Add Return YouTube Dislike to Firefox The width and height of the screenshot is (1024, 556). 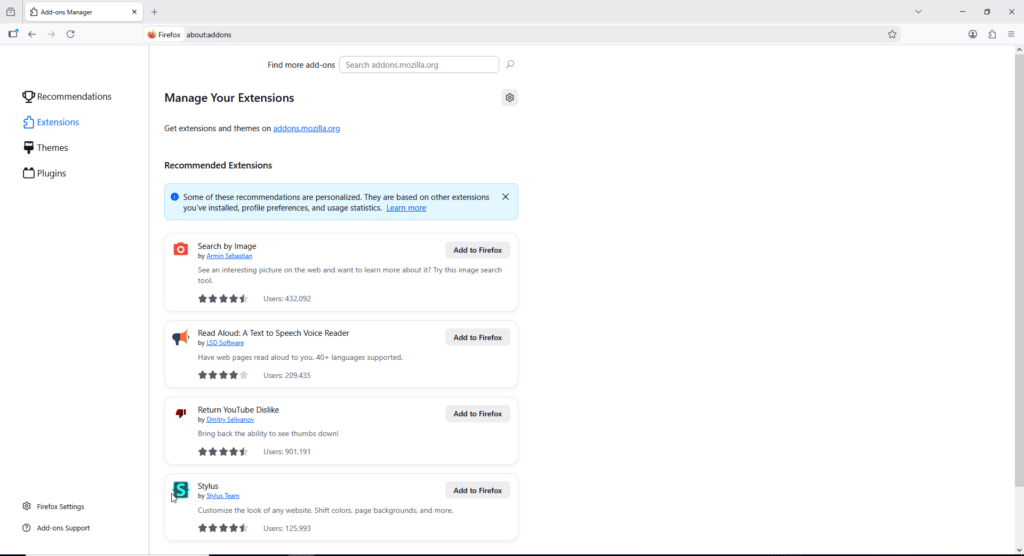click(477, 414)
